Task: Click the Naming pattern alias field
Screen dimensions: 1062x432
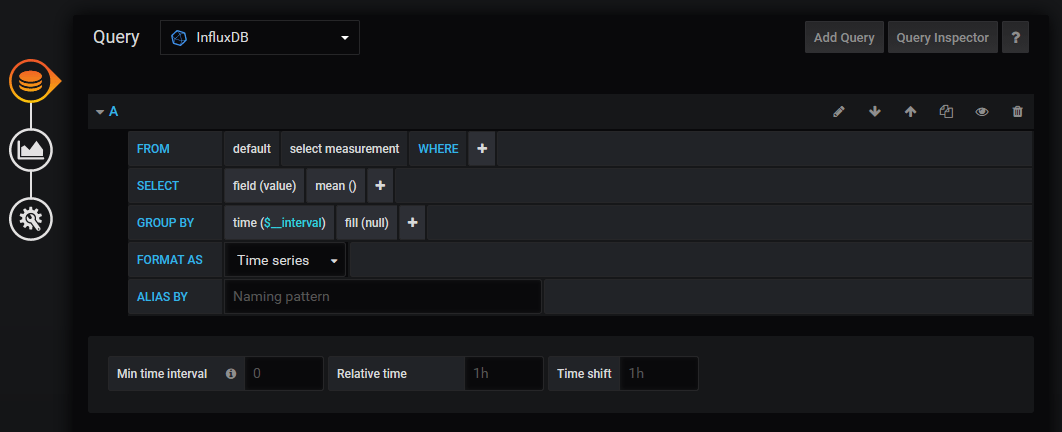Action: [383, 297]
